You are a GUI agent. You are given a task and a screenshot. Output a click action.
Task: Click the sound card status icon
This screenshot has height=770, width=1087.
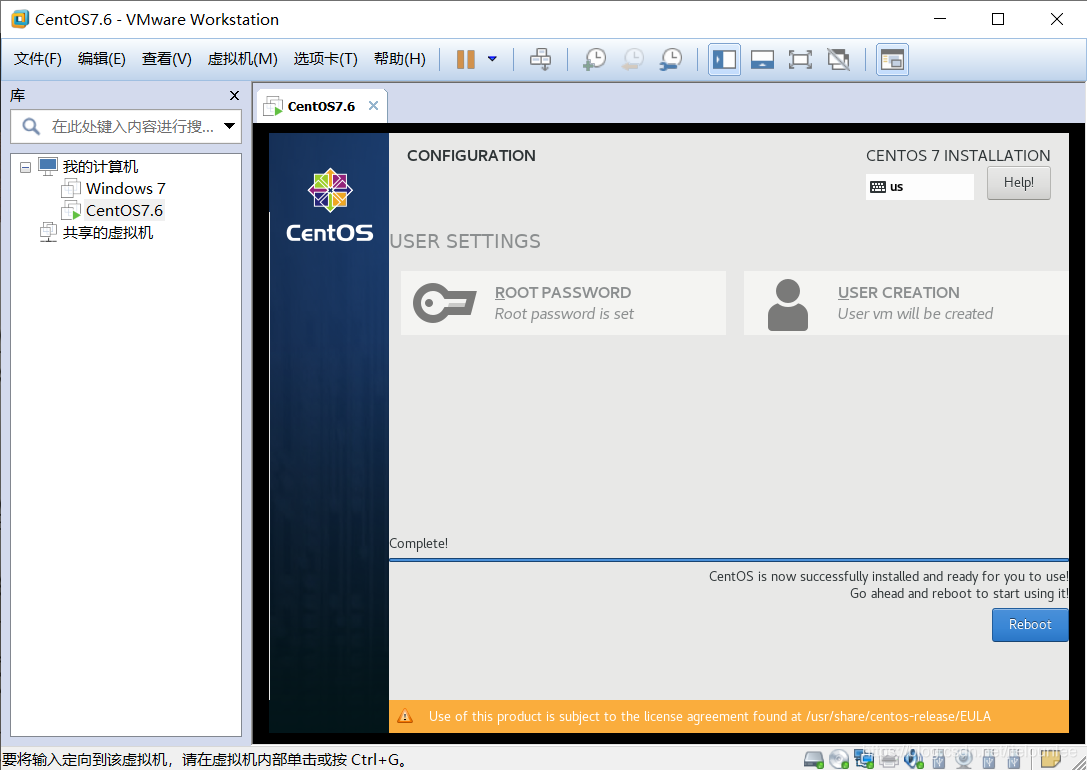tap(914, 760)
